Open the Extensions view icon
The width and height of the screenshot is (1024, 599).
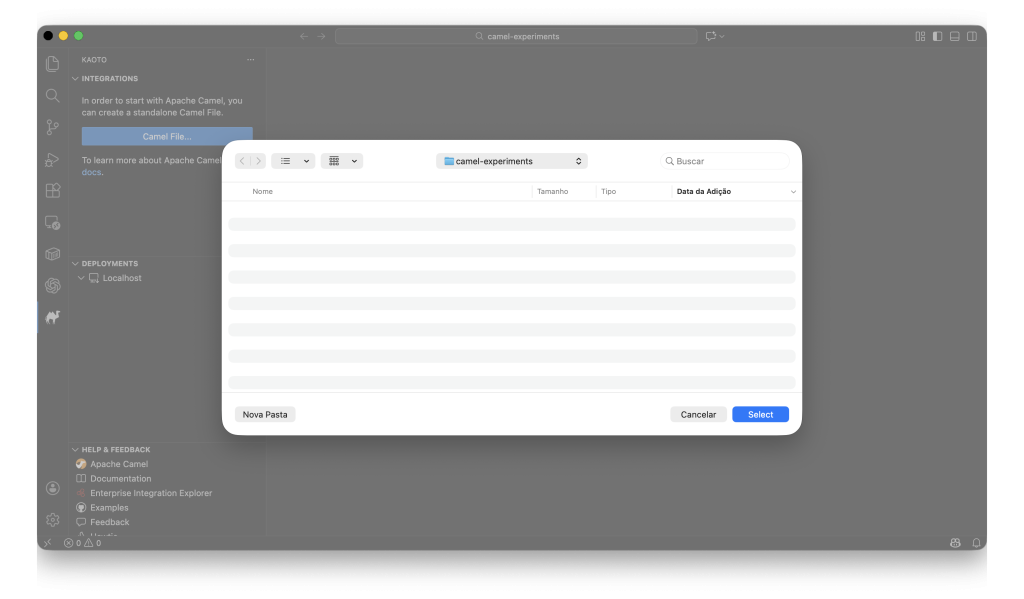(52, 190)
